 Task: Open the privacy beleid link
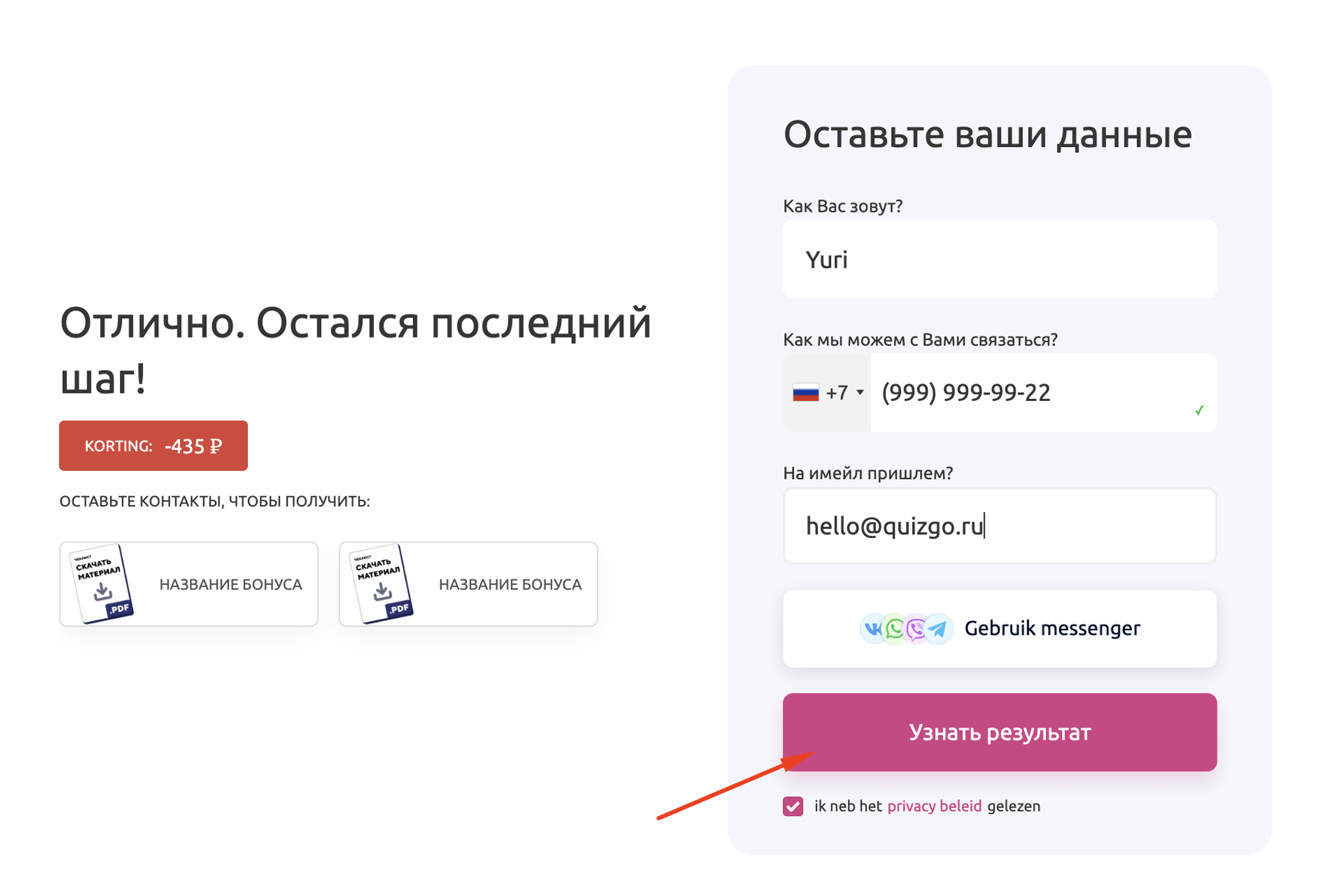coord(934,806)
